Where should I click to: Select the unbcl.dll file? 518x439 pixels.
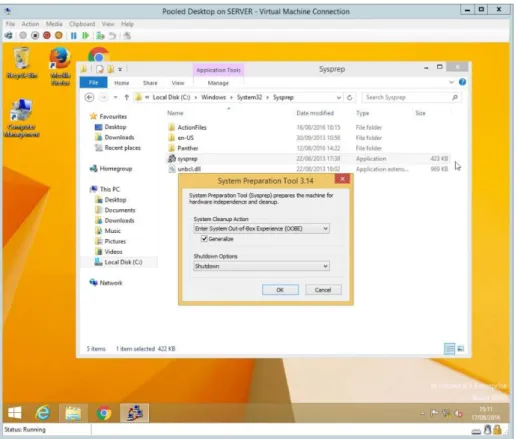tap(189, 169)
